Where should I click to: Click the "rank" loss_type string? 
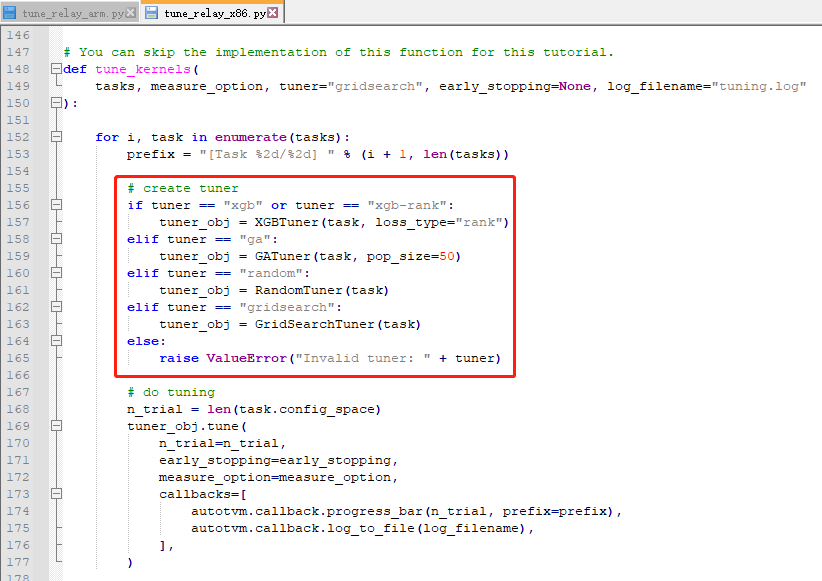pyautogui.click(x=479, y=222)
